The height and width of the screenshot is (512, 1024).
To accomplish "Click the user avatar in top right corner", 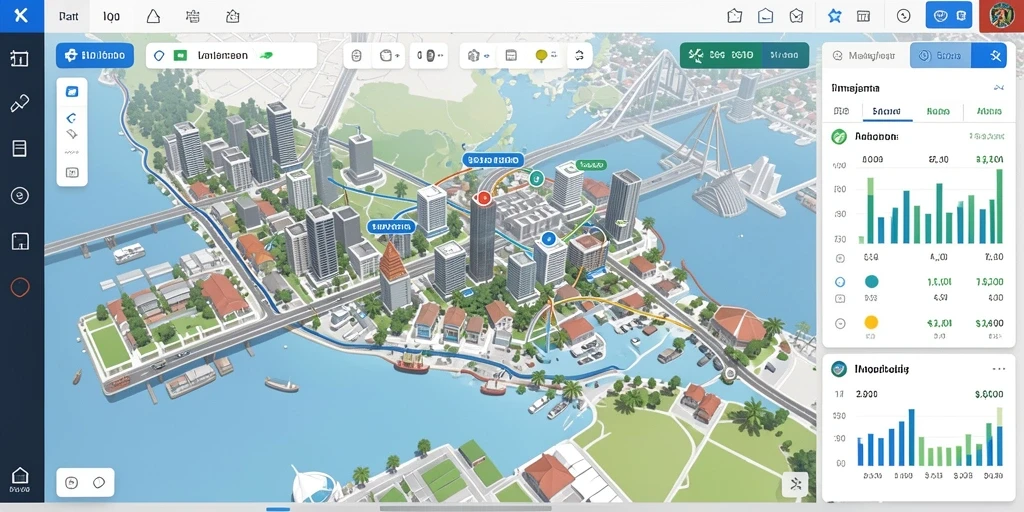I will click(1002, 16).
